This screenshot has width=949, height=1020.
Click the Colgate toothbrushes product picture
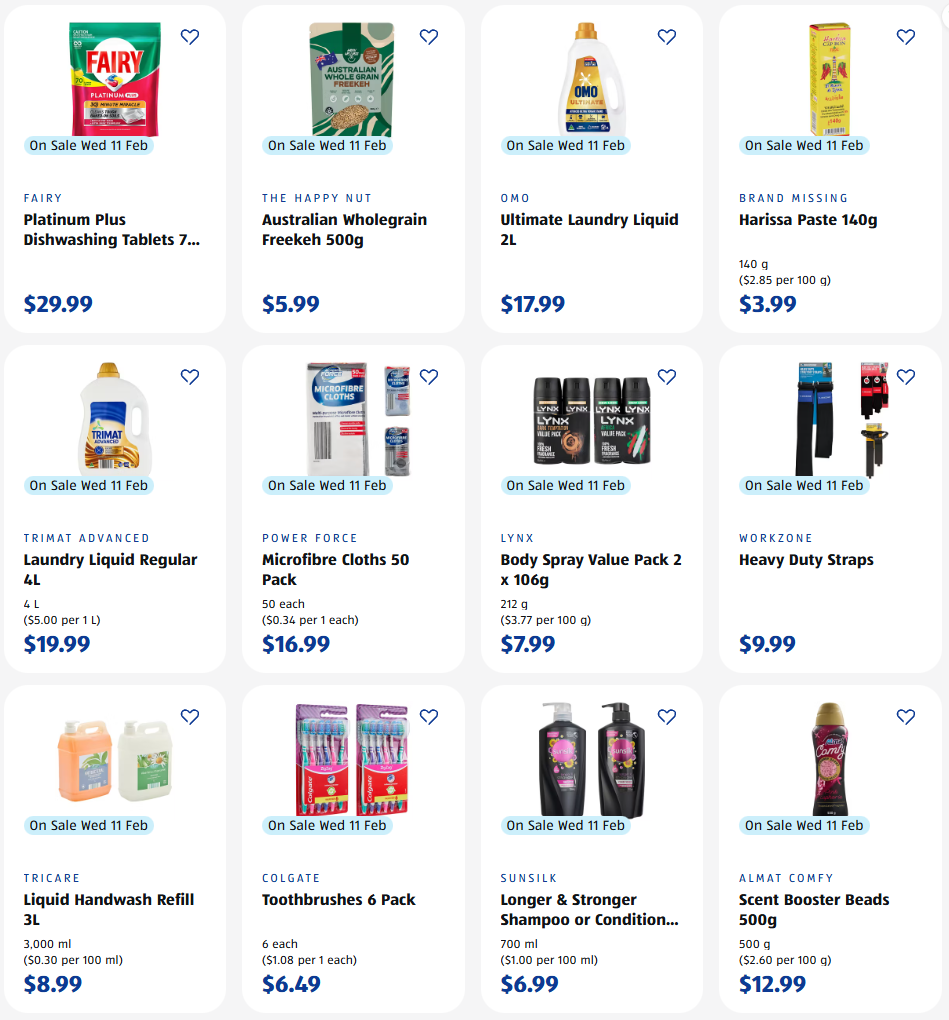[352, 758]
